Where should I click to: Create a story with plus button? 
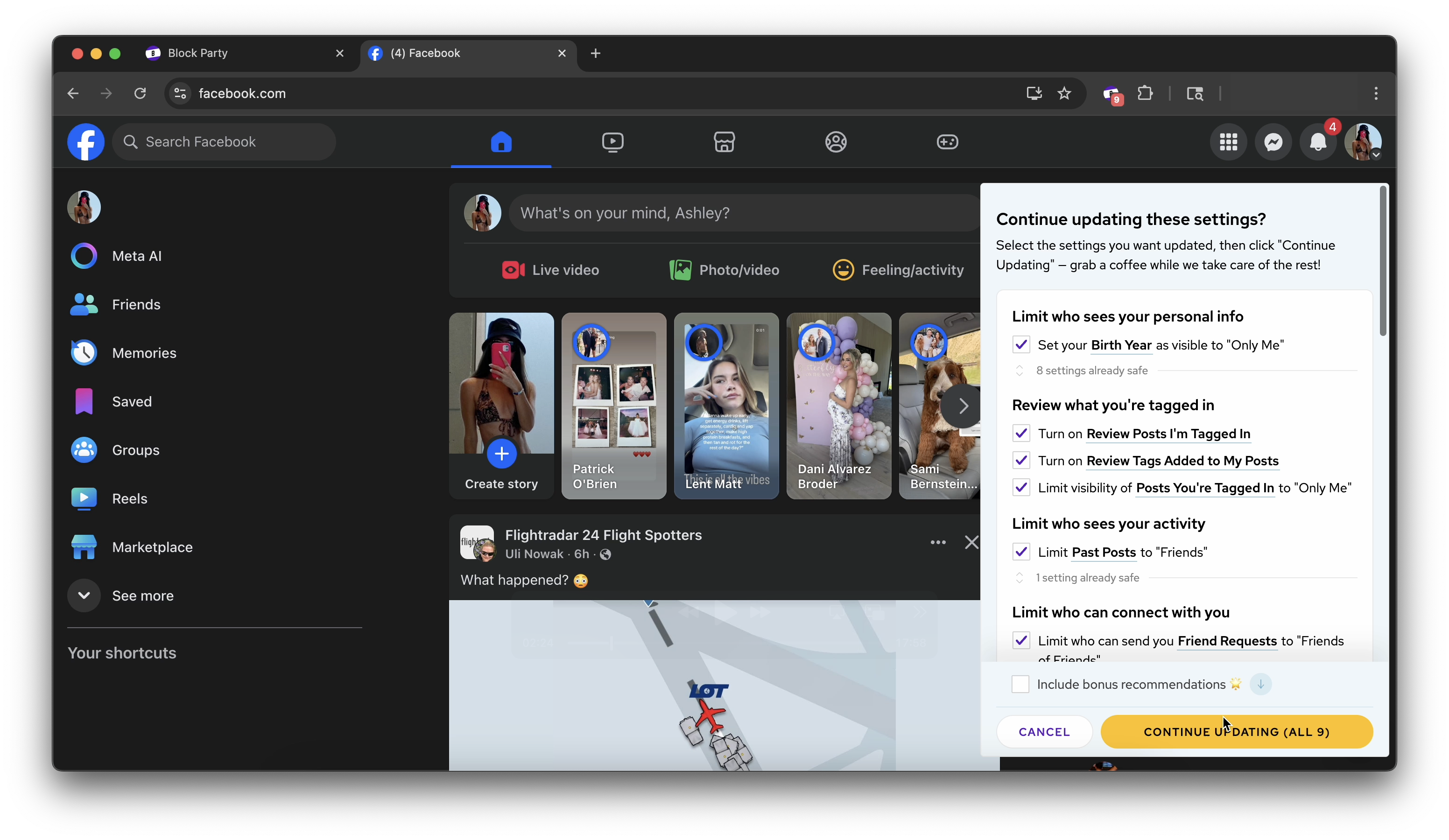[501, 454]
